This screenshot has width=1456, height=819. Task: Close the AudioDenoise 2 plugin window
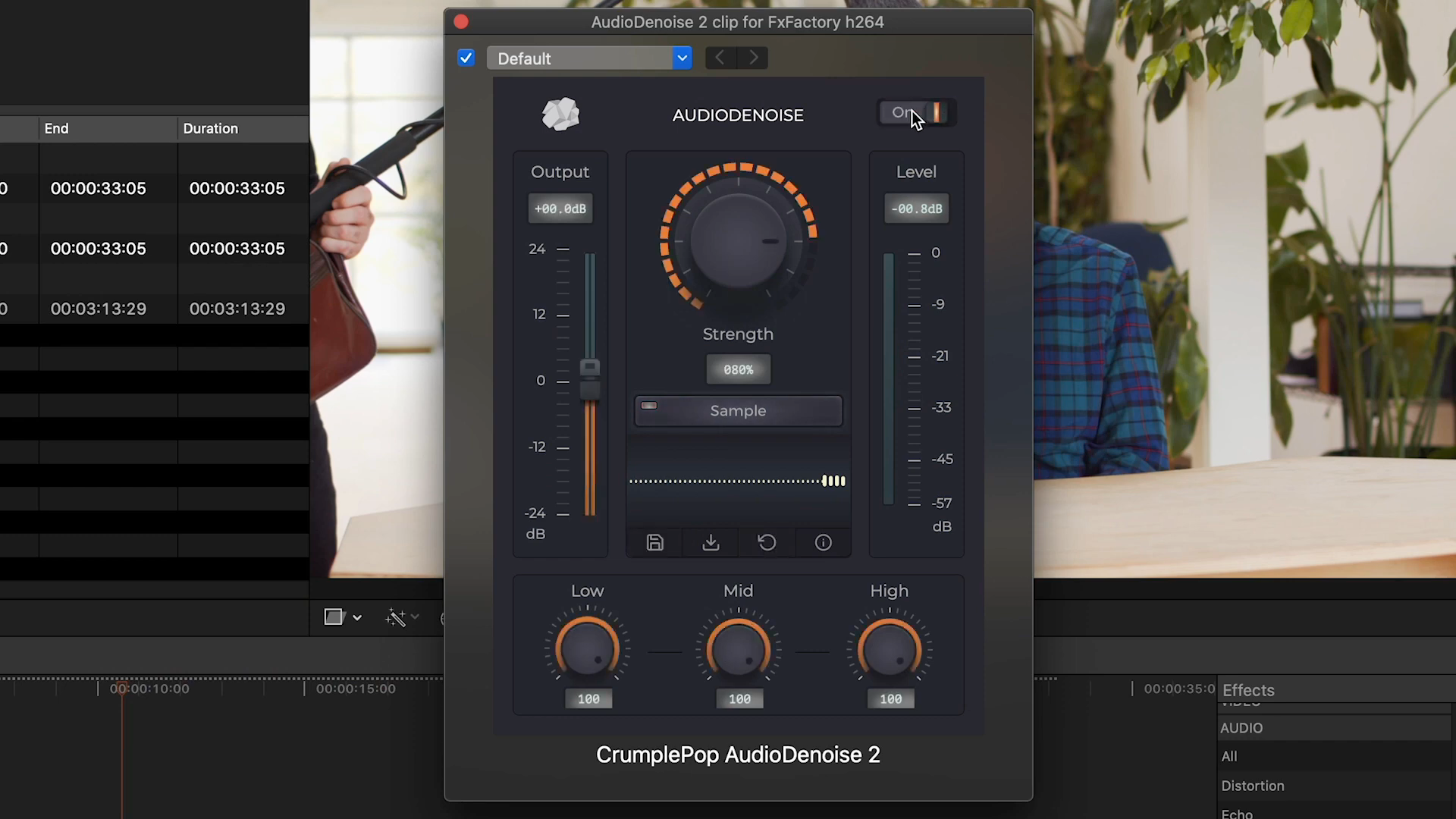click(x=461, y=22)
